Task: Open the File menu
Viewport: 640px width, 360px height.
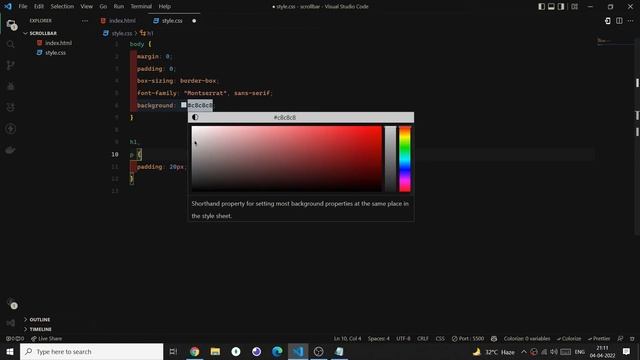Action: 23,7
